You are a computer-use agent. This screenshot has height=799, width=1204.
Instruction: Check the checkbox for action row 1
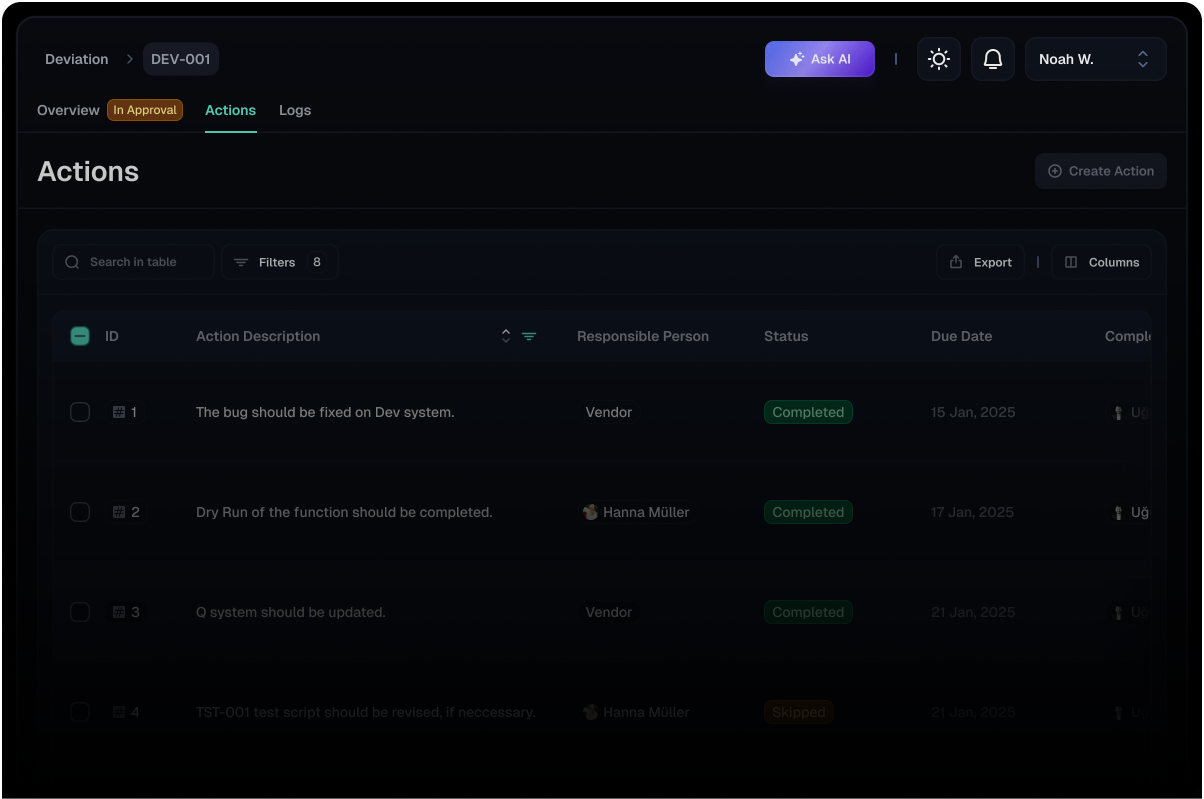[x=80, y=412]
